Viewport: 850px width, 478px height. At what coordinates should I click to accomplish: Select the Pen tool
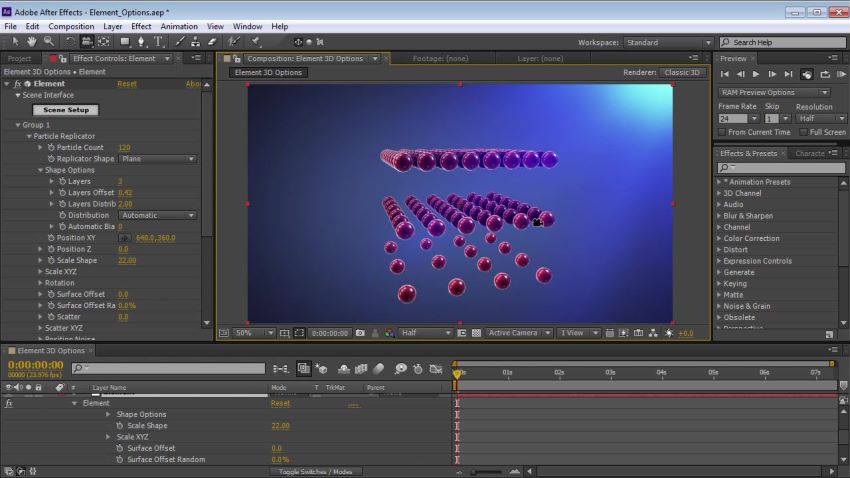pyautogui.click(x=141, y=42)
